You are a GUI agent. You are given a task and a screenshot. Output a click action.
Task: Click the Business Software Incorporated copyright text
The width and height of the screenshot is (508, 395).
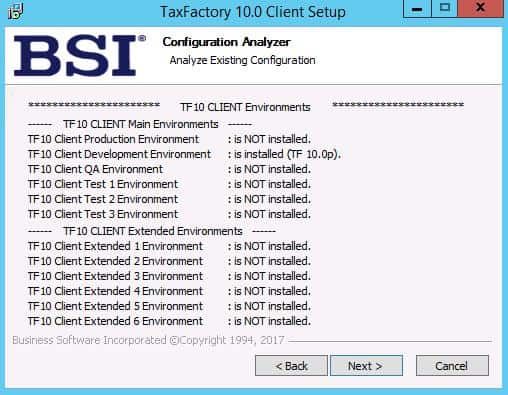[x=148, y=340]
